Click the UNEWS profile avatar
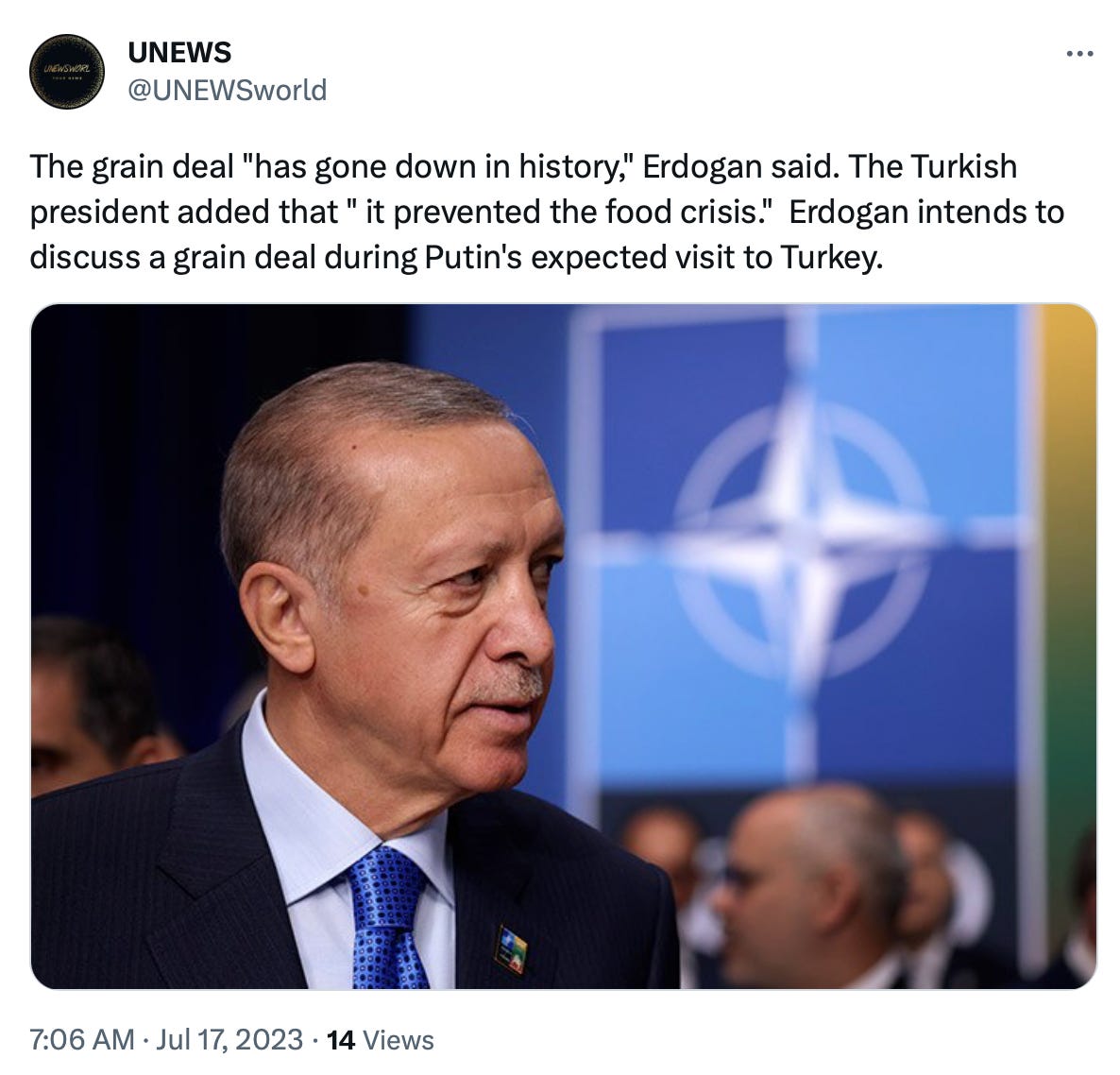This screenshot has width=1120, height=1075. click(66, 72)
